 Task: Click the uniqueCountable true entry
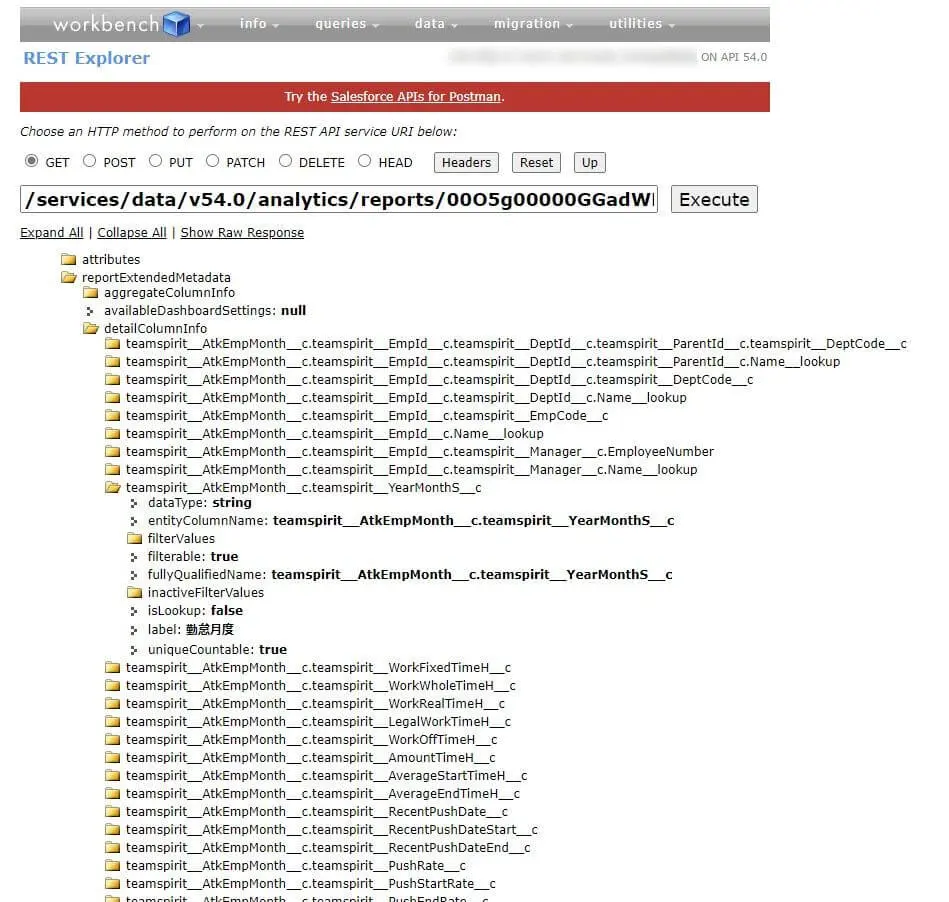(x=217, y=650)
